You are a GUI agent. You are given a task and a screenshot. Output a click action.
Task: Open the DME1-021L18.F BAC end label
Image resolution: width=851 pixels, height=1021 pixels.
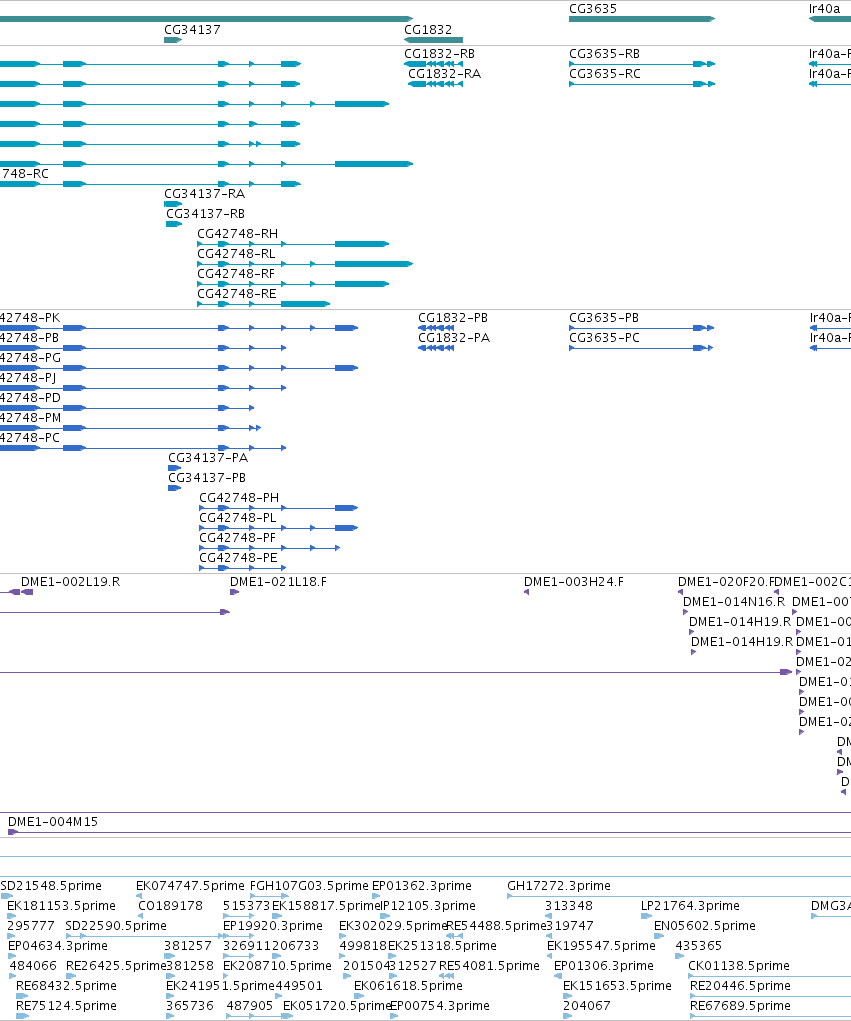click(x=279, y=581)
